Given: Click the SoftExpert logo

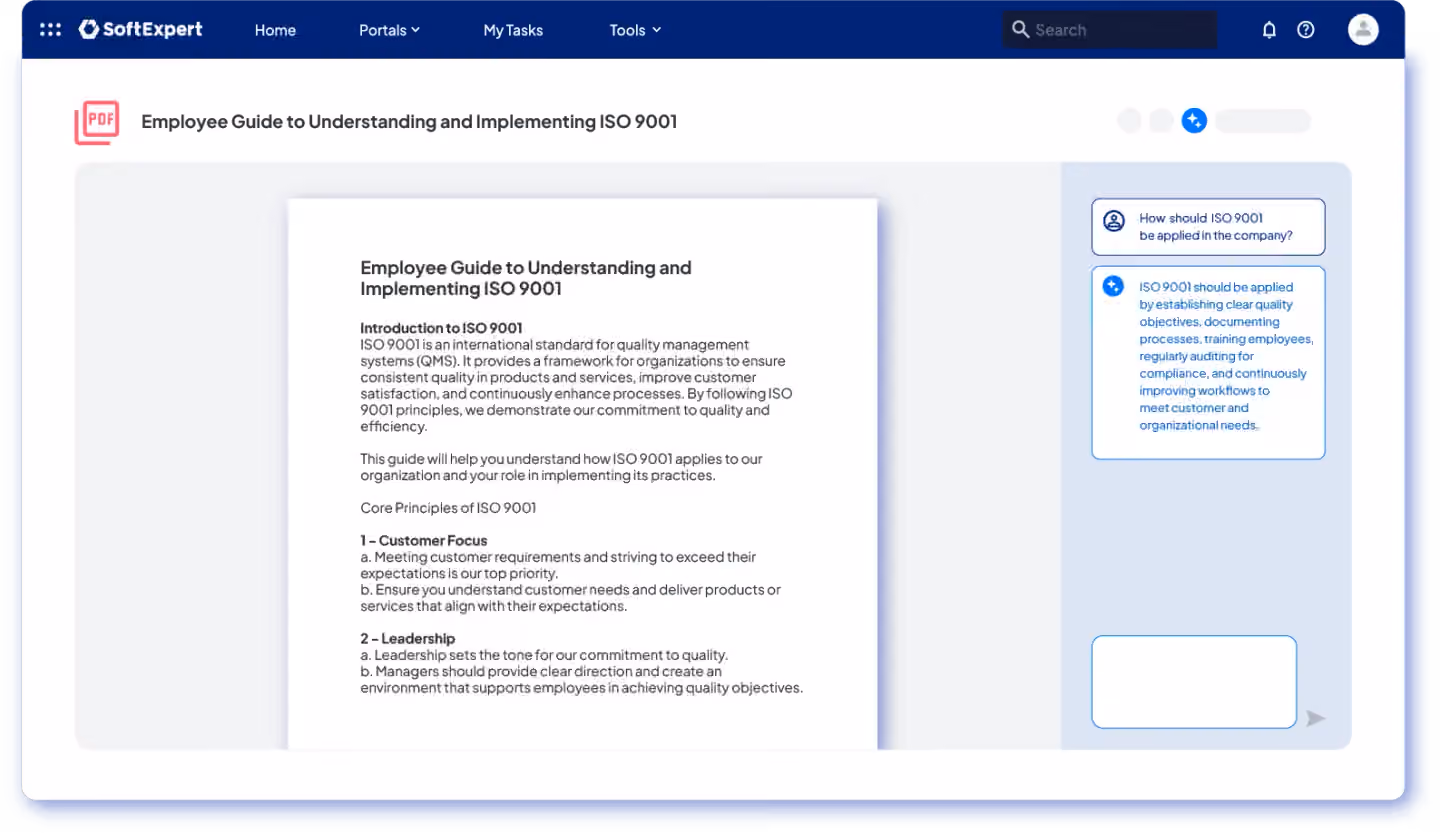Looking at the screenshot, I should click(140, 30).
